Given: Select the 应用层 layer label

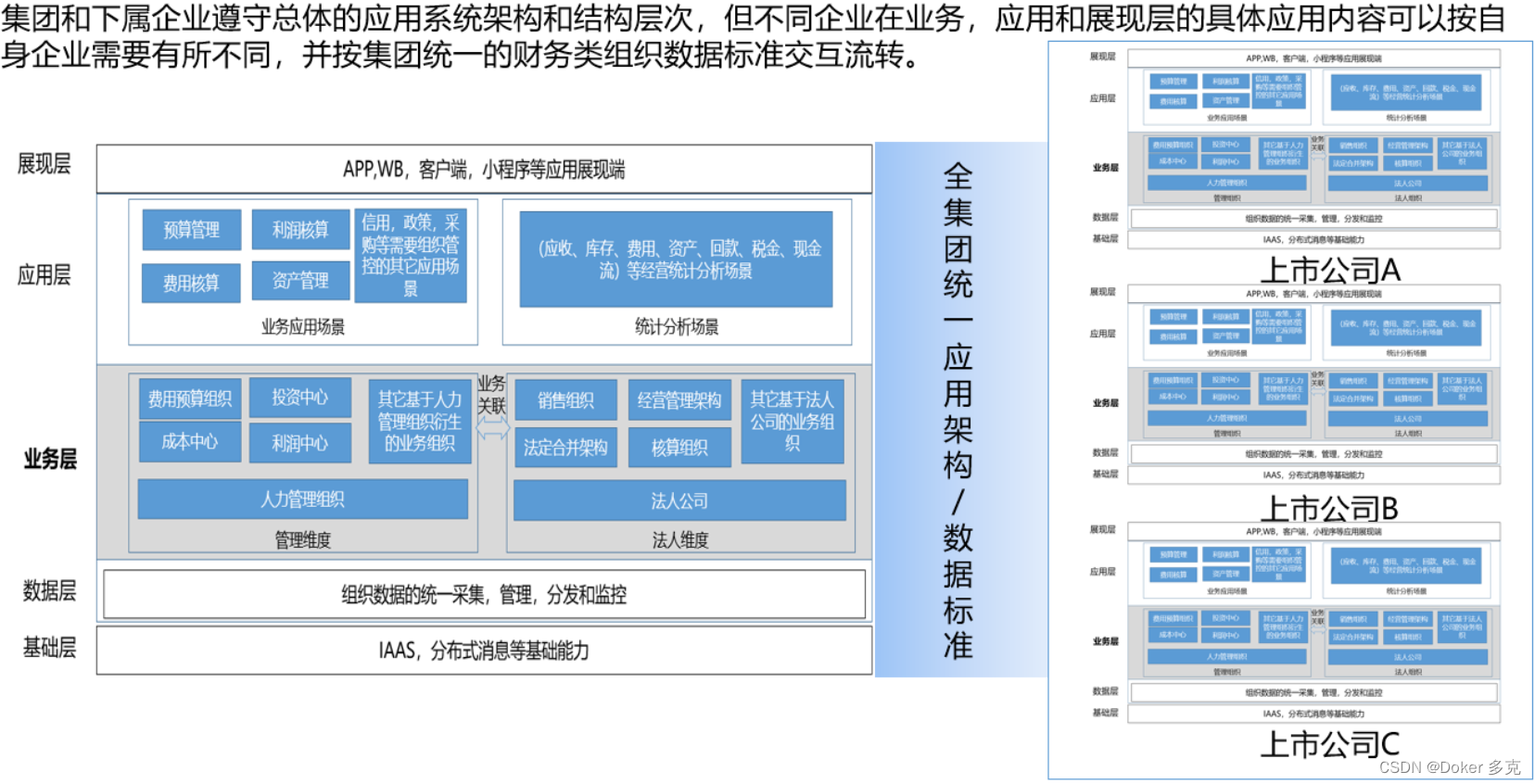Looking at the screenshot, I should coord(44,275).
